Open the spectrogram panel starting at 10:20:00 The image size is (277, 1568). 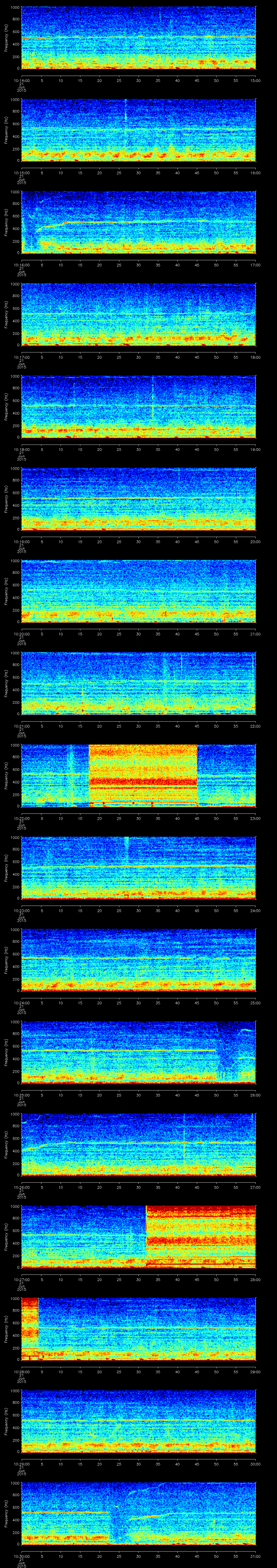pyautogui.click(x=139, y=592)
